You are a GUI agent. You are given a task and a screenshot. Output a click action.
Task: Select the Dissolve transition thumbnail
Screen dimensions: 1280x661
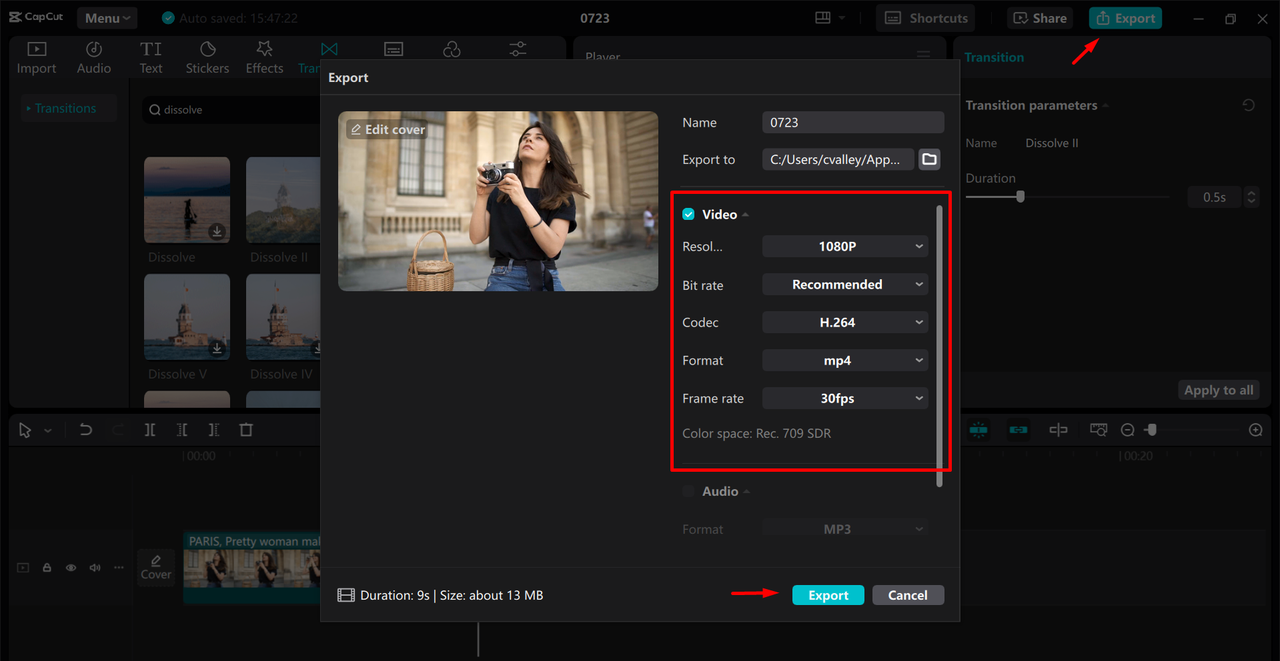pyautogui.click(x=187, y=200)
